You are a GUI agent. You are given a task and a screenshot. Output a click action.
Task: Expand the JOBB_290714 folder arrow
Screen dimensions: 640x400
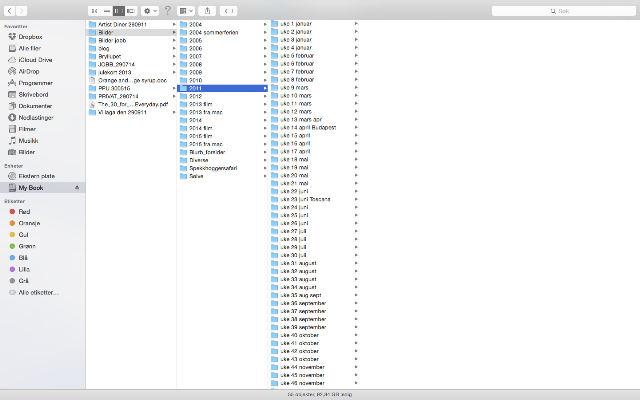174,64
